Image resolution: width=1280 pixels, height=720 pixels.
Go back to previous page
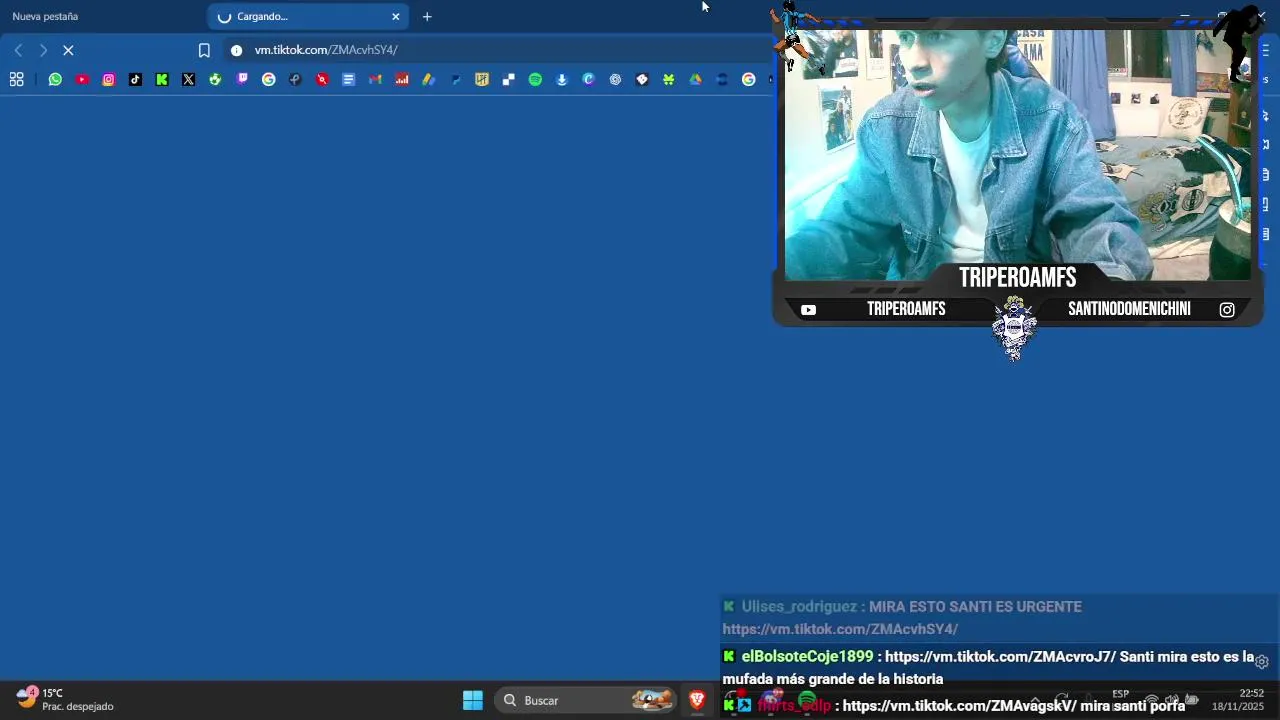point(18,50)
